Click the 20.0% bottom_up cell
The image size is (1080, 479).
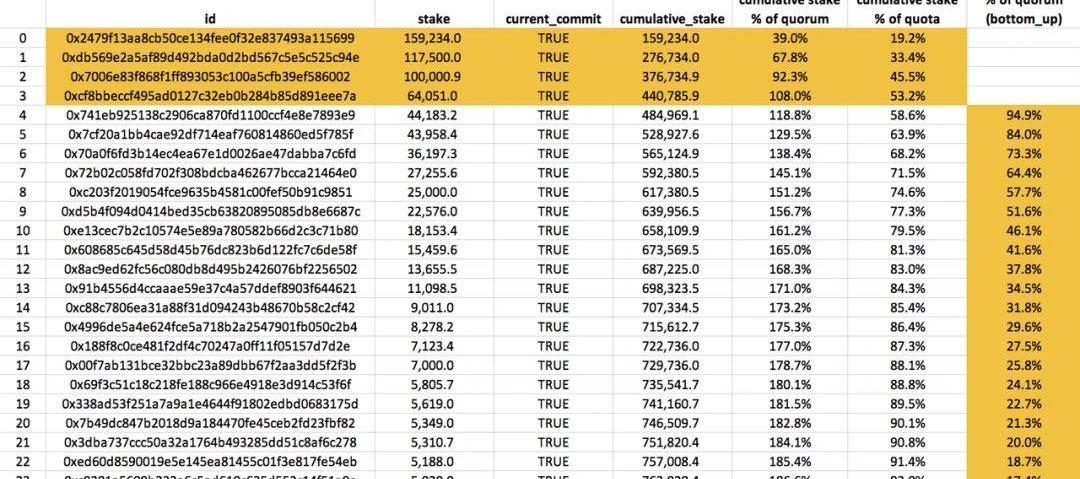1024,442
